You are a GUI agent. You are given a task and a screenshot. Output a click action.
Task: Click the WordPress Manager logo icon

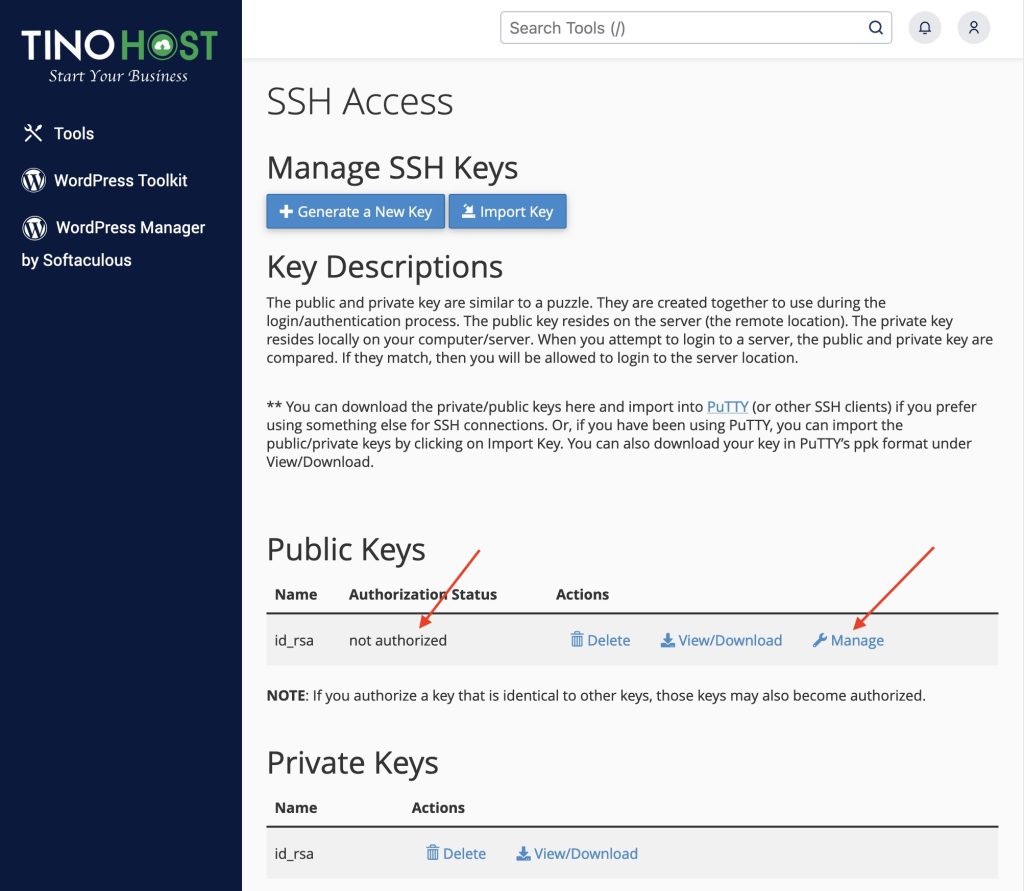pos(35,227)
